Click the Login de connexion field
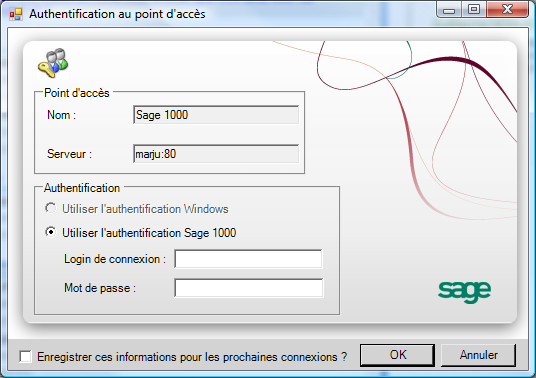The image size is (536, 378). coord(248,259)
